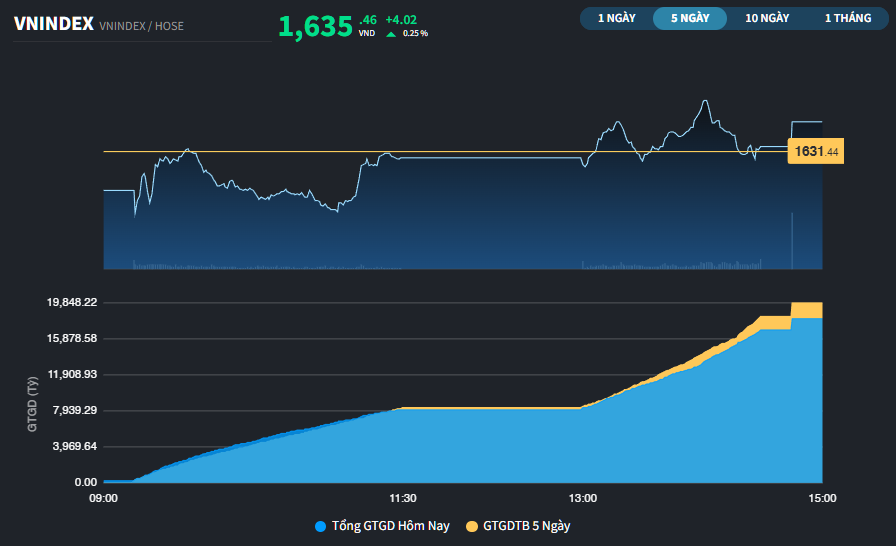Click the GTGD (Tỷ) vertical axis title
This screenshot has width=896, height=546.
(32, 404)
